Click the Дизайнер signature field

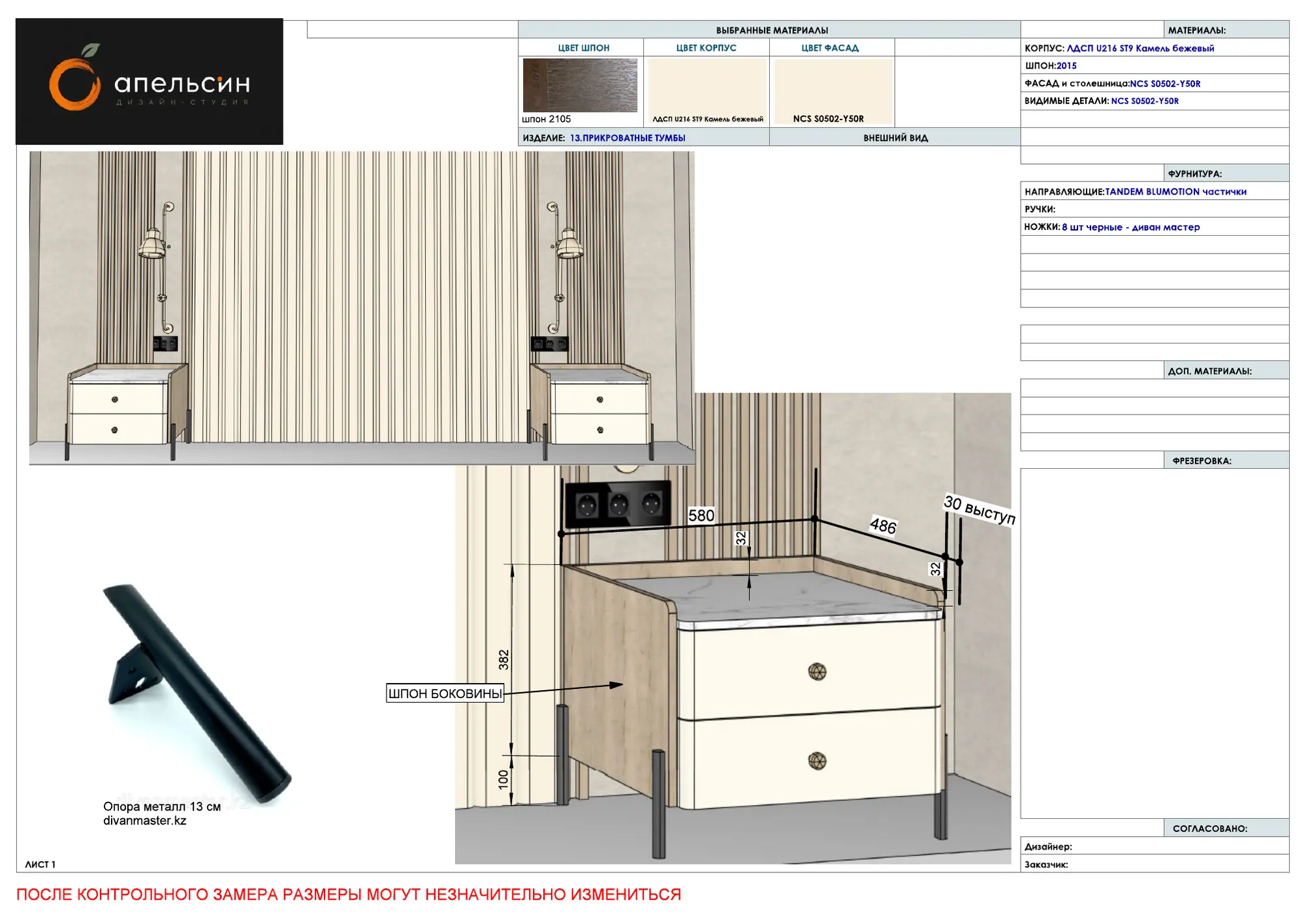coord(1155,846)
